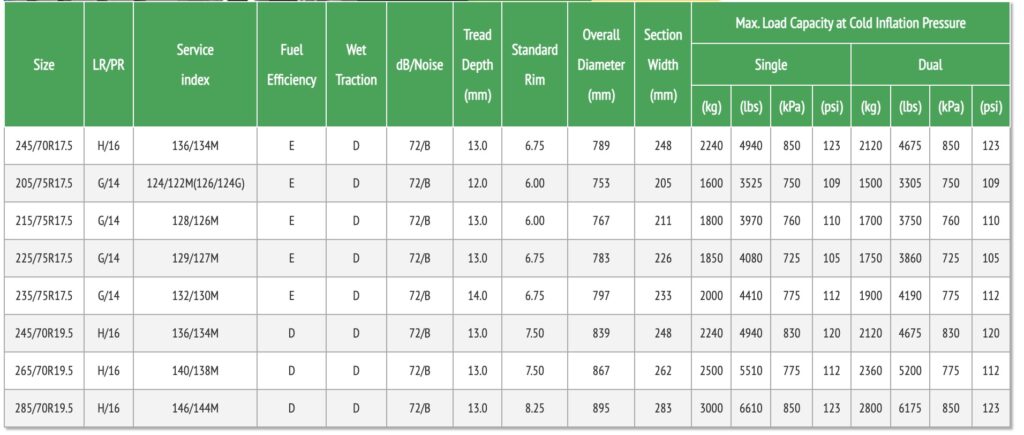This screenshot has height=435, width=1024.
Task: Click the dB/Noise column header
Action: click(420, 65)
